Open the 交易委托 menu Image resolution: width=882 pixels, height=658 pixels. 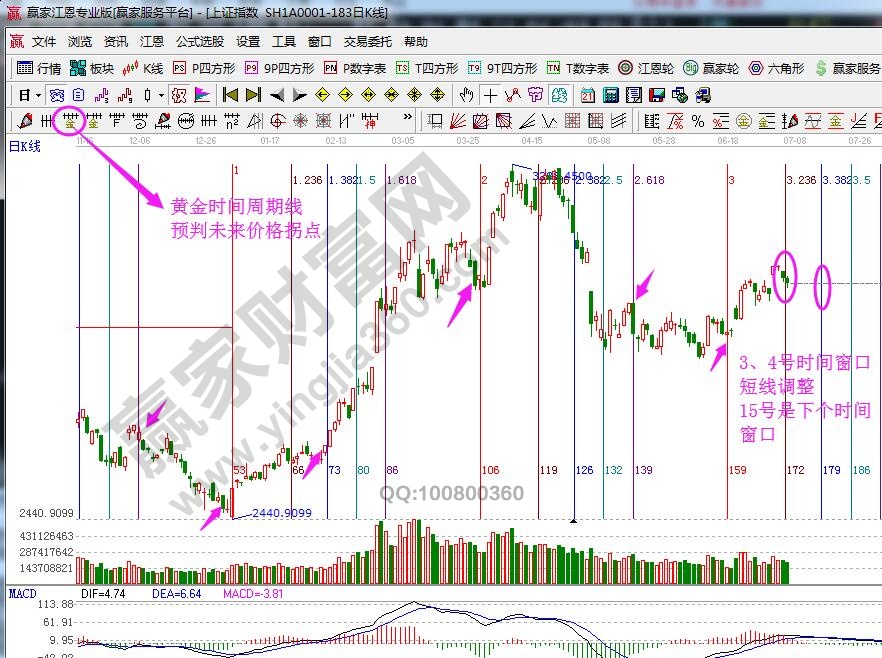[365, 42]
